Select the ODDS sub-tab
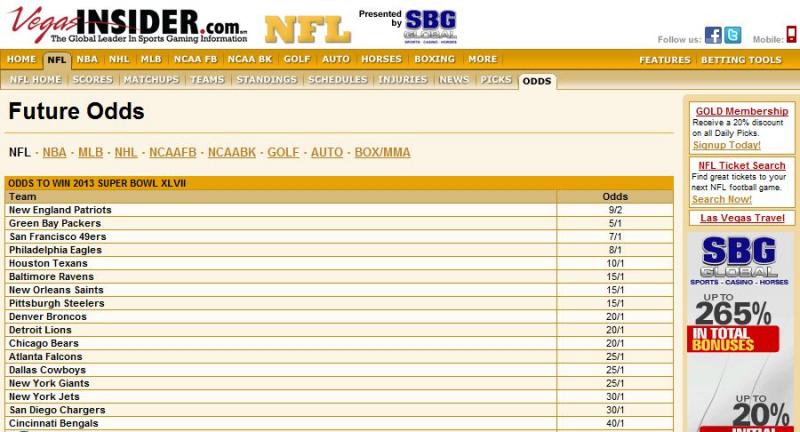This screenshot has height=432, width=800. [x=537, y=81]
